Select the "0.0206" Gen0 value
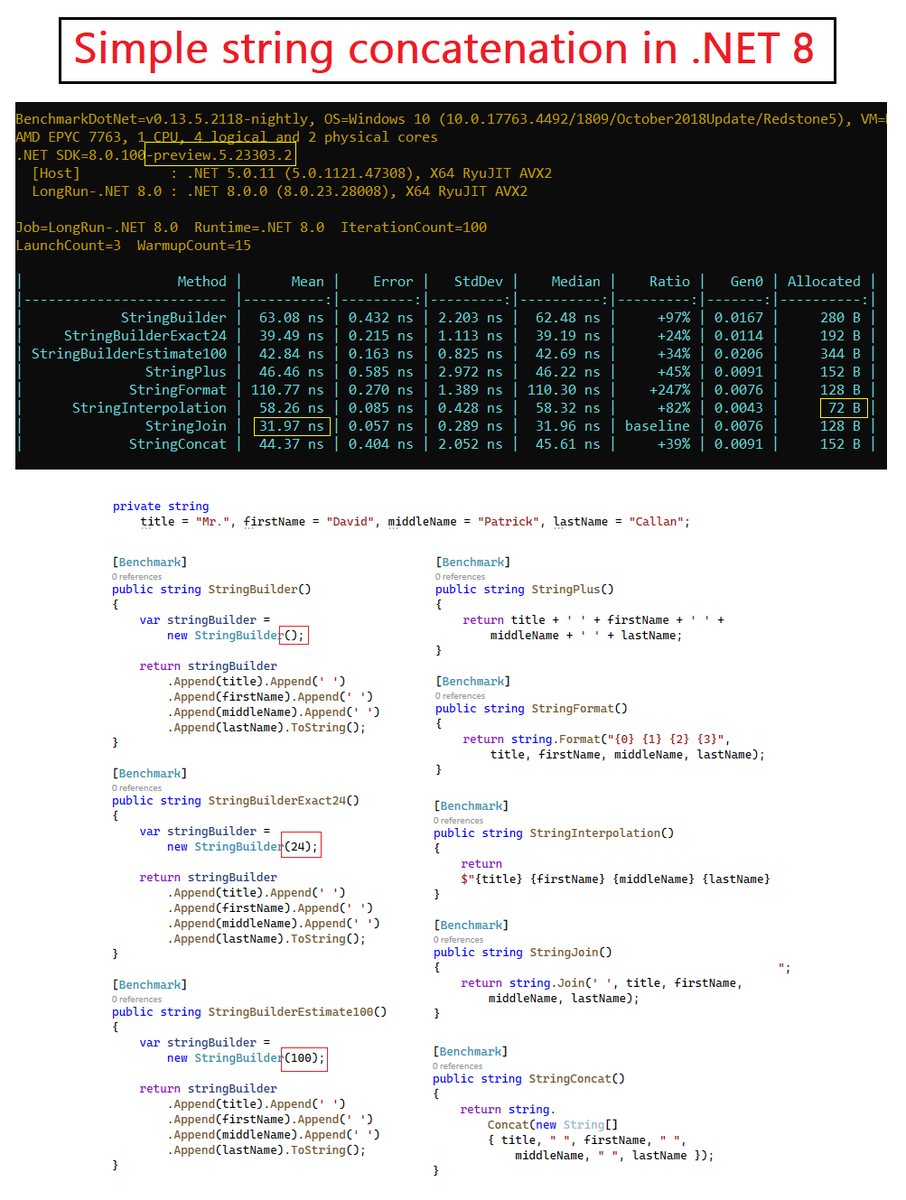 (x=738, y=353)
